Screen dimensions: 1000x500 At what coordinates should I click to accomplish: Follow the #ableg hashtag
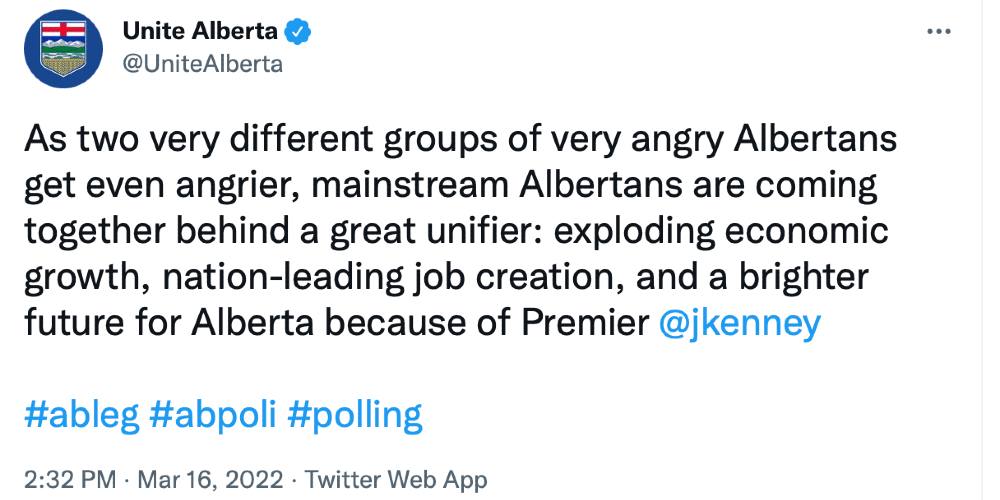point(82,416)
